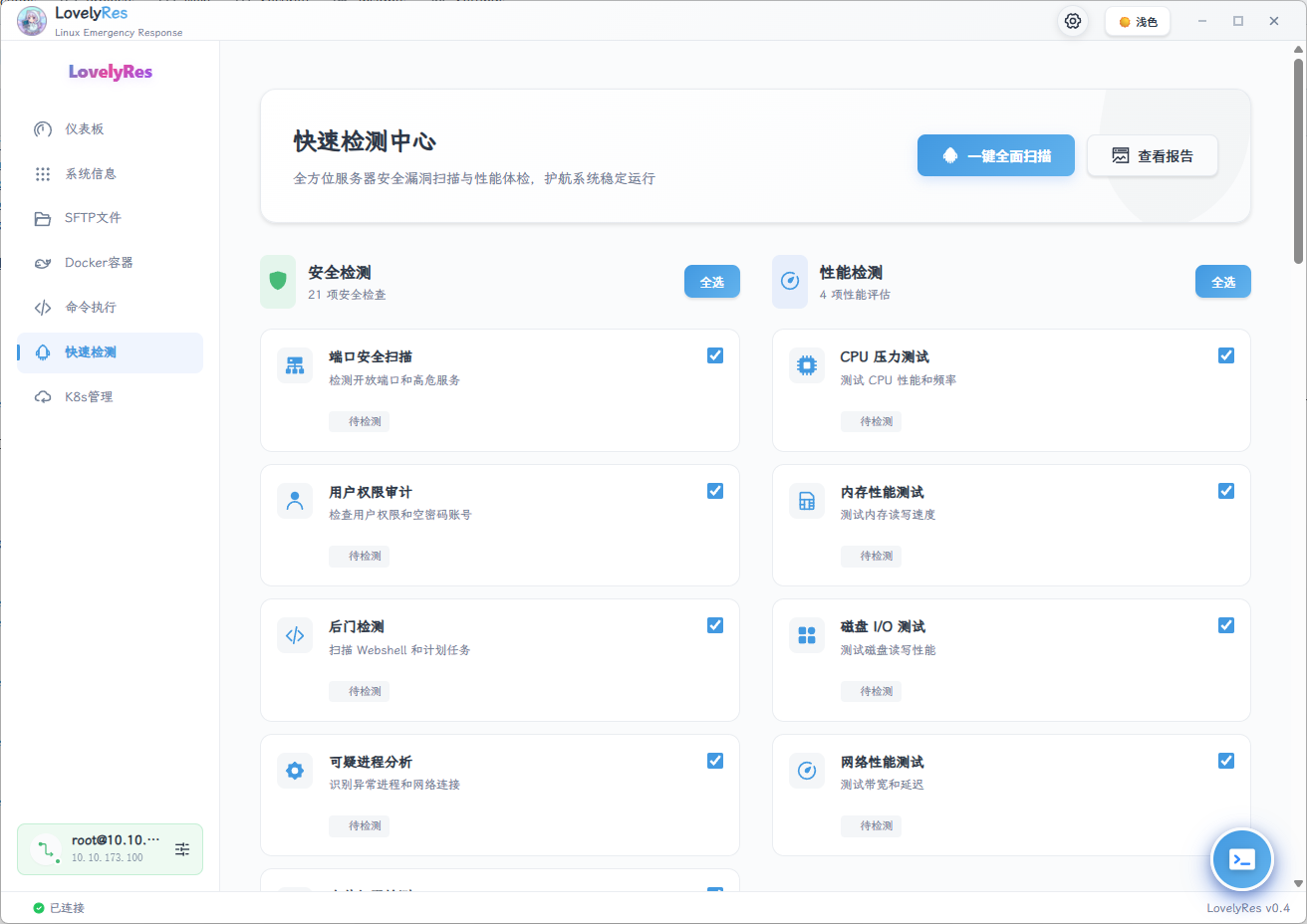Click the gauge icon beside 性能检测 heading

790,282
